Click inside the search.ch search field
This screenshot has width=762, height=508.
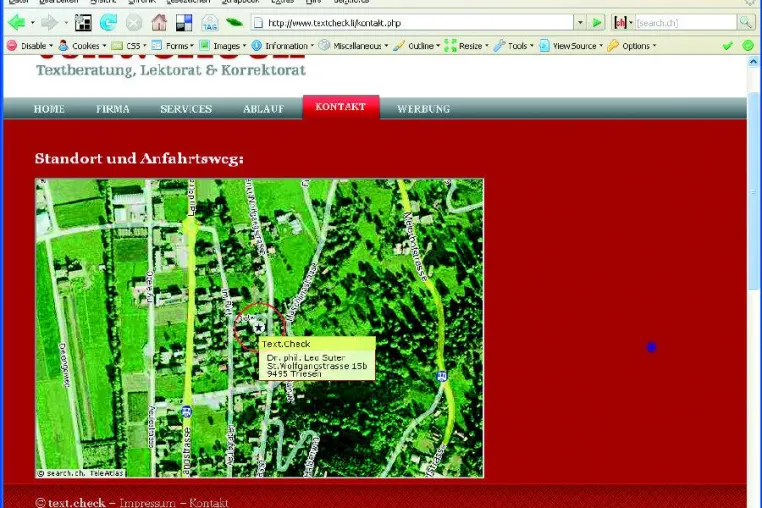click(x=685, y=23)
